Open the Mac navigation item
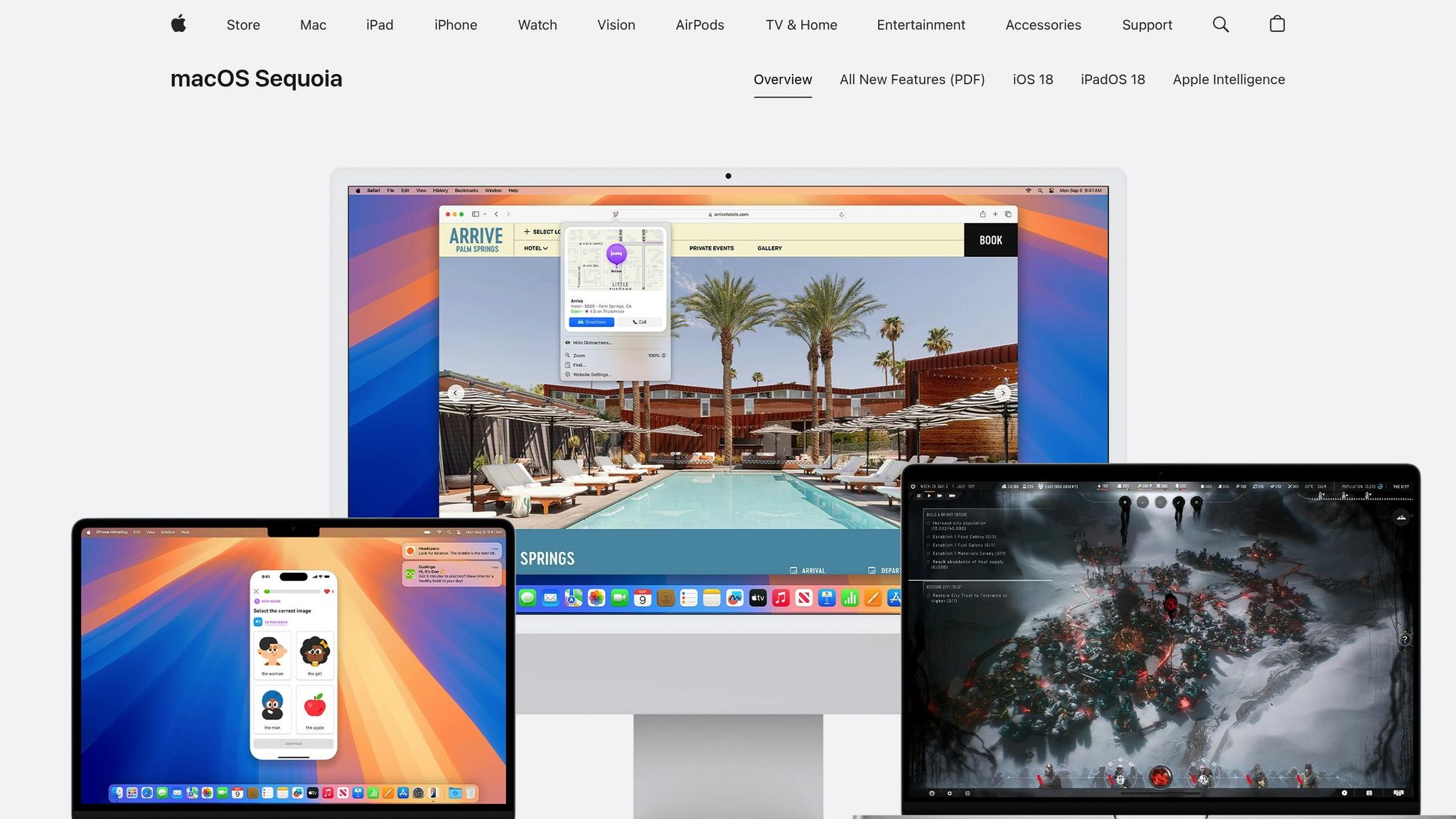The image size is (1456, 819). [313, 25]
